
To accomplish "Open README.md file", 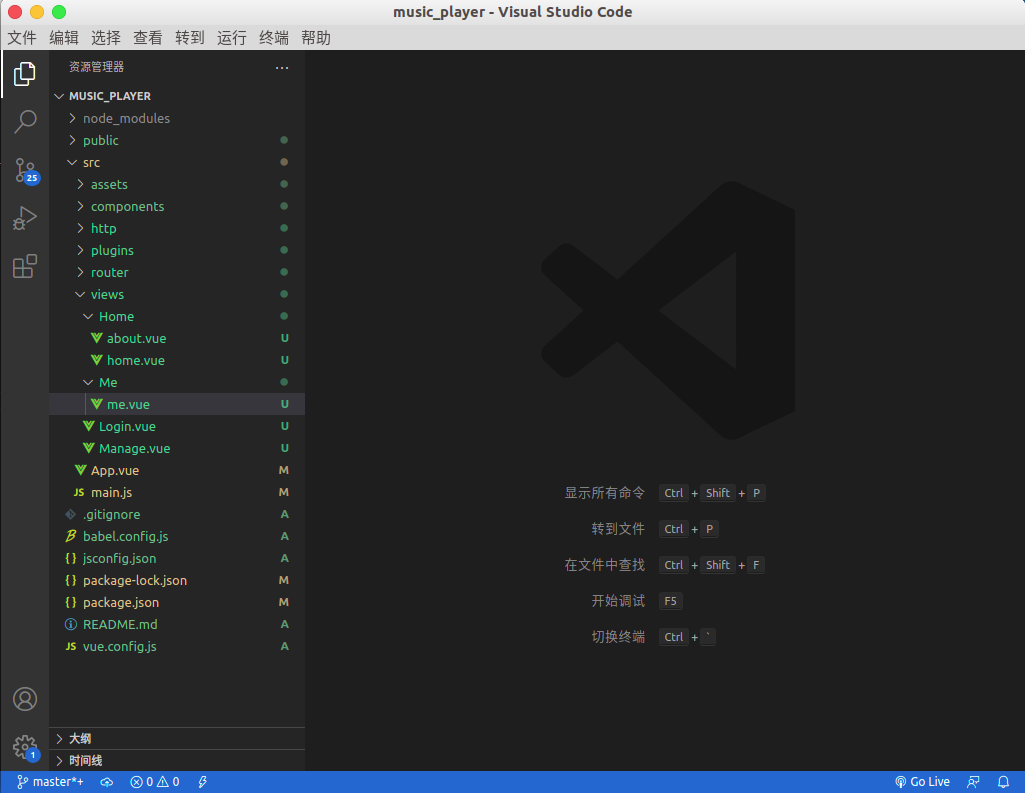I will click(x=177, y=624).
